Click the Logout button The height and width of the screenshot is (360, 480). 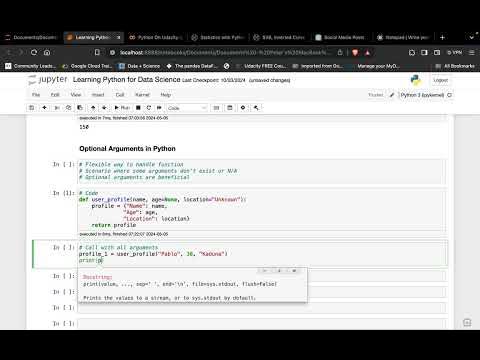440,80
